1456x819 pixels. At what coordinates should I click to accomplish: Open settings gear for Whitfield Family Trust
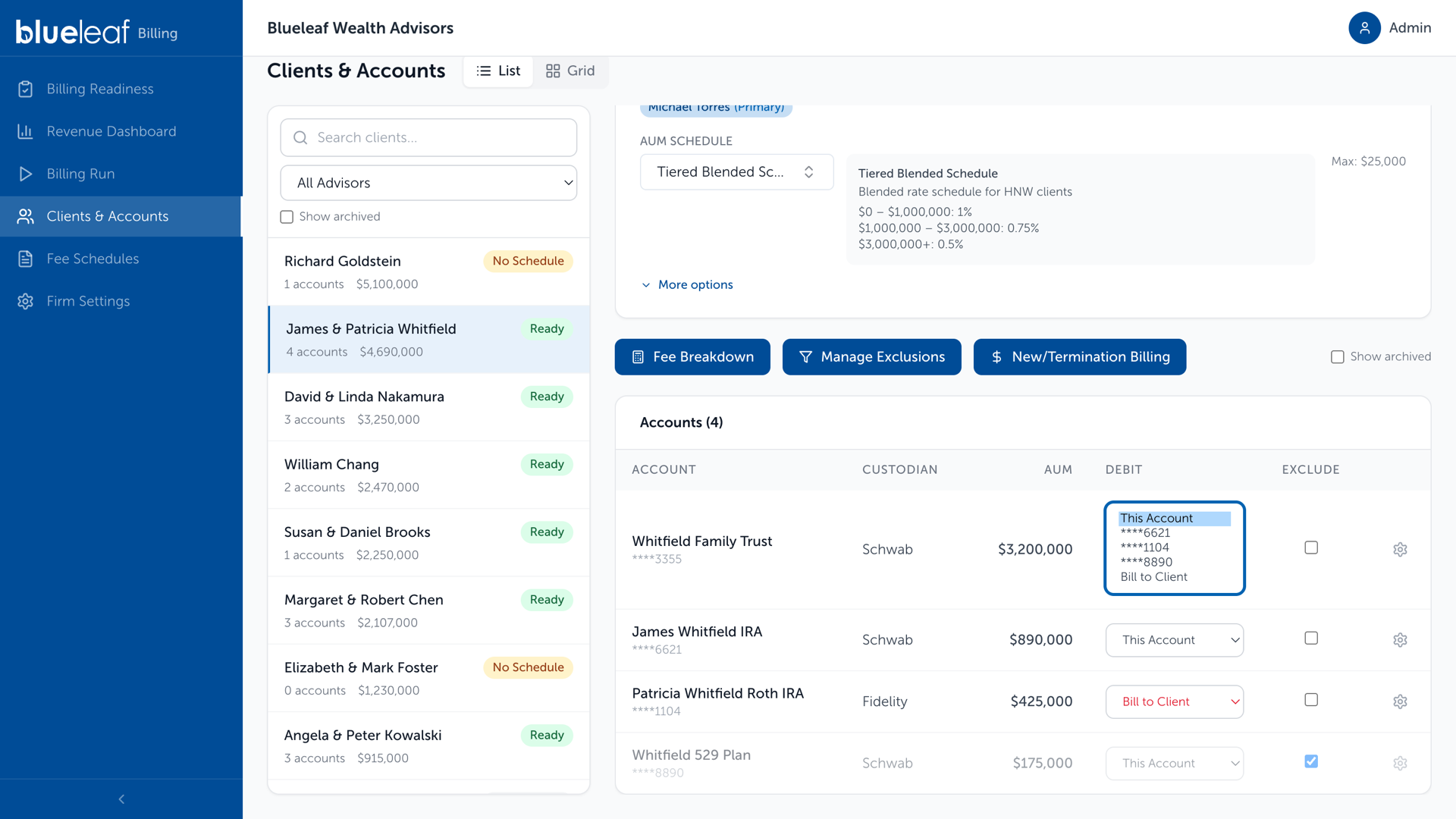[1400, 549]
